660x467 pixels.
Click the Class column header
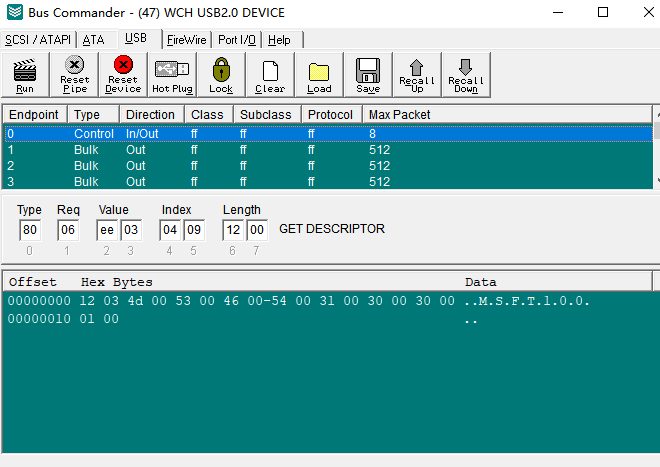209,115
